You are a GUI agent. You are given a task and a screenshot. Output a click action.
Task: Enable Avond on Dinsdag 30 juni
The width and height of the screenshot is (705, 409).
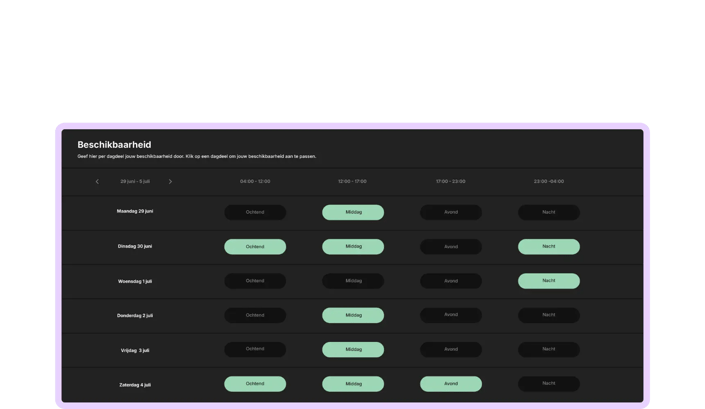(451, 247)
